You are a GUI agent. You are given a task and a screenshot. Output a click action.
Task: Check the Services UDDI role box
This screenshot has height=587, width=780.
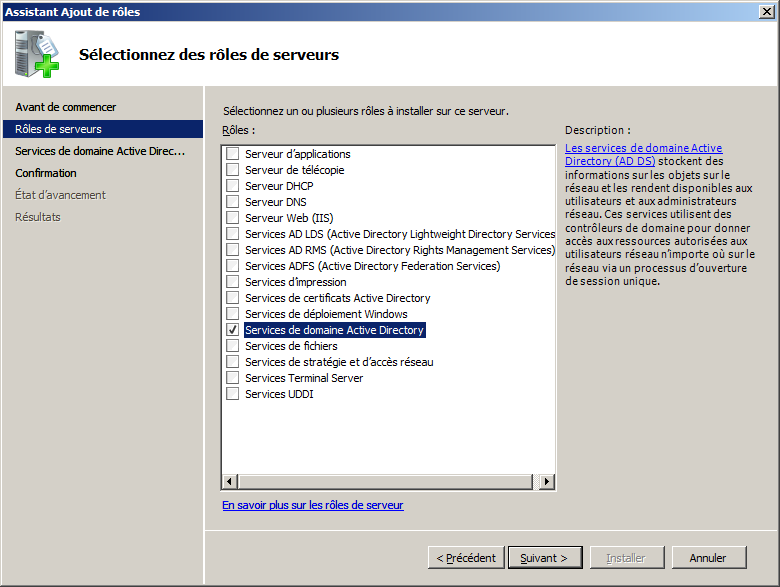[x=233, y=394]
